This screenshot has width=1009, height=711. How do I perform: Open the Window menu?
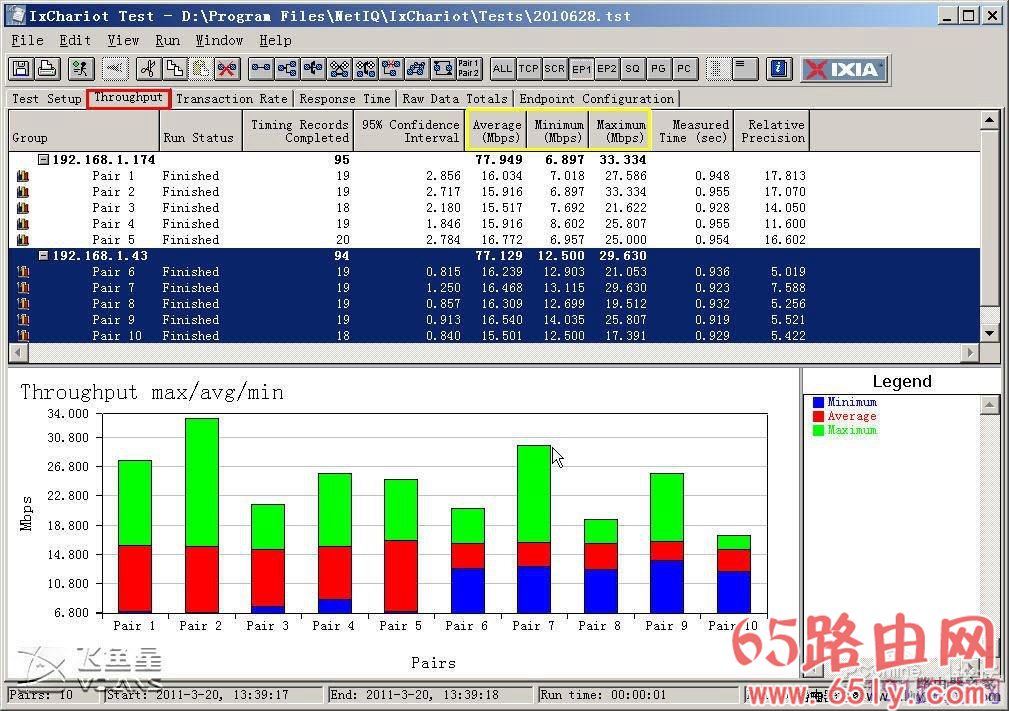pos(219,41)
